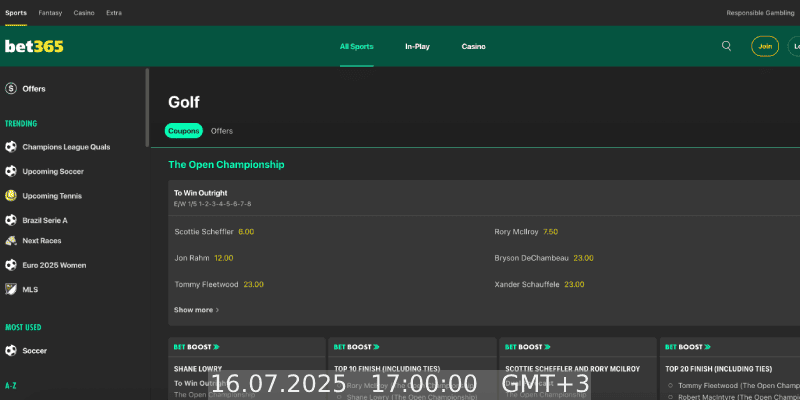Bet on Rory McIlroy at 7.50
Viewport: 800px width, 400px height.
(526, 232)
